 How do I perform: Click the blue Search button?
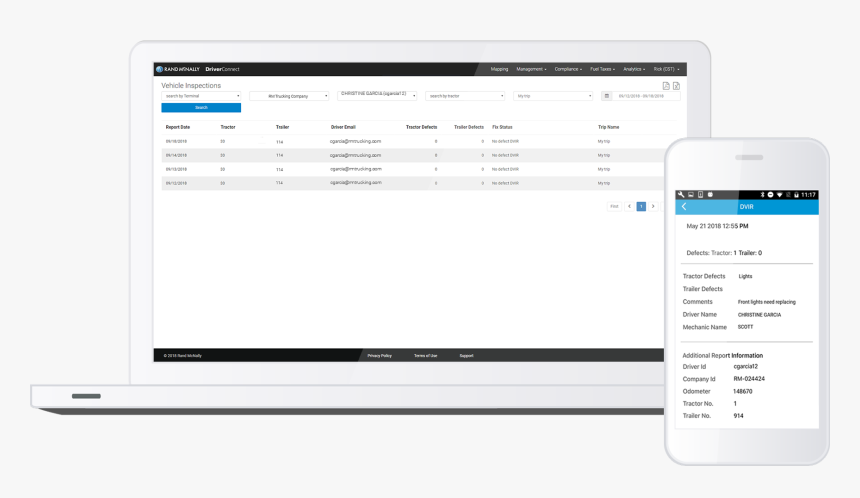coord(201,107)
